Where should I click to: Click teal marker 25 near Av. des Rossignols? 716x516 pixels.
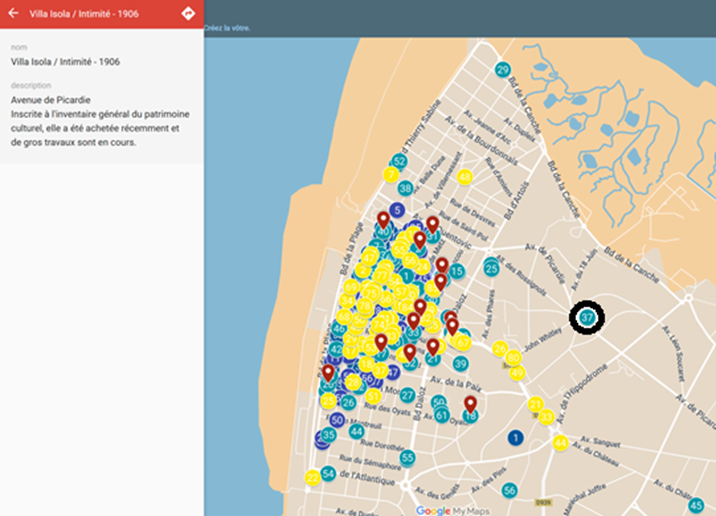tap(491, 267)
